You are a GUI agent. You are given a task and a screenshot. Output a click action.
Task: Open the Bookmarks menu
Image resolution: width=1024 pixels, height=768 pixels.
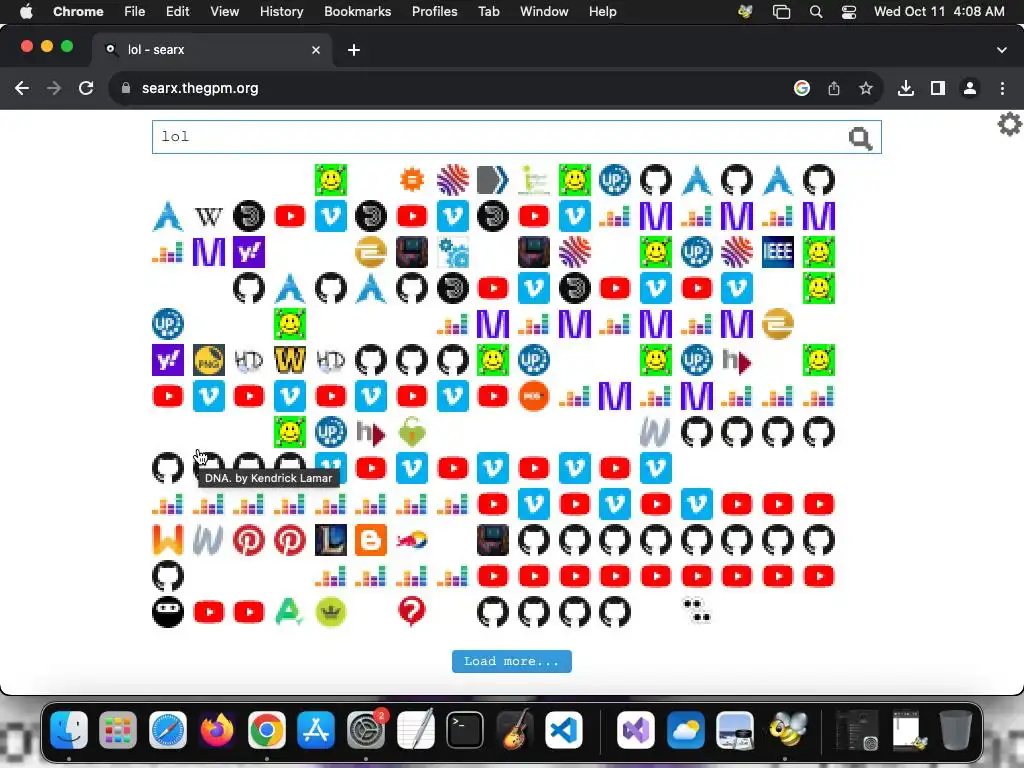click(x=358, y=11)
